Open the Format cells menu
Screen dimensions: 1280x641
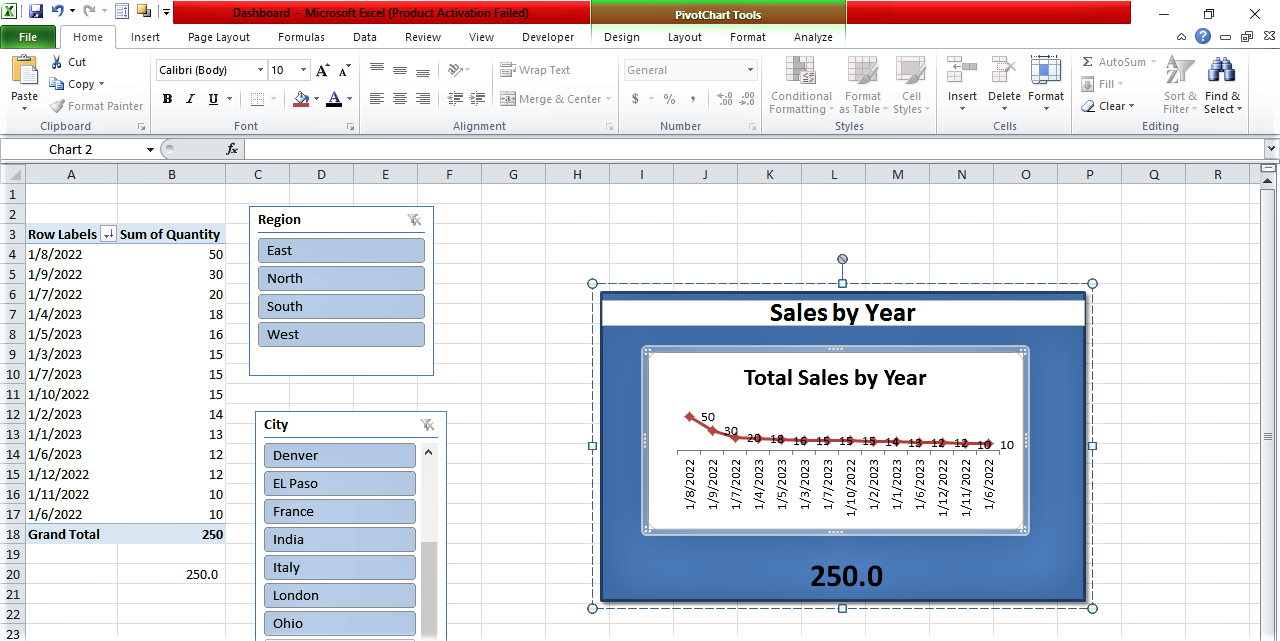click(1046, 85)
